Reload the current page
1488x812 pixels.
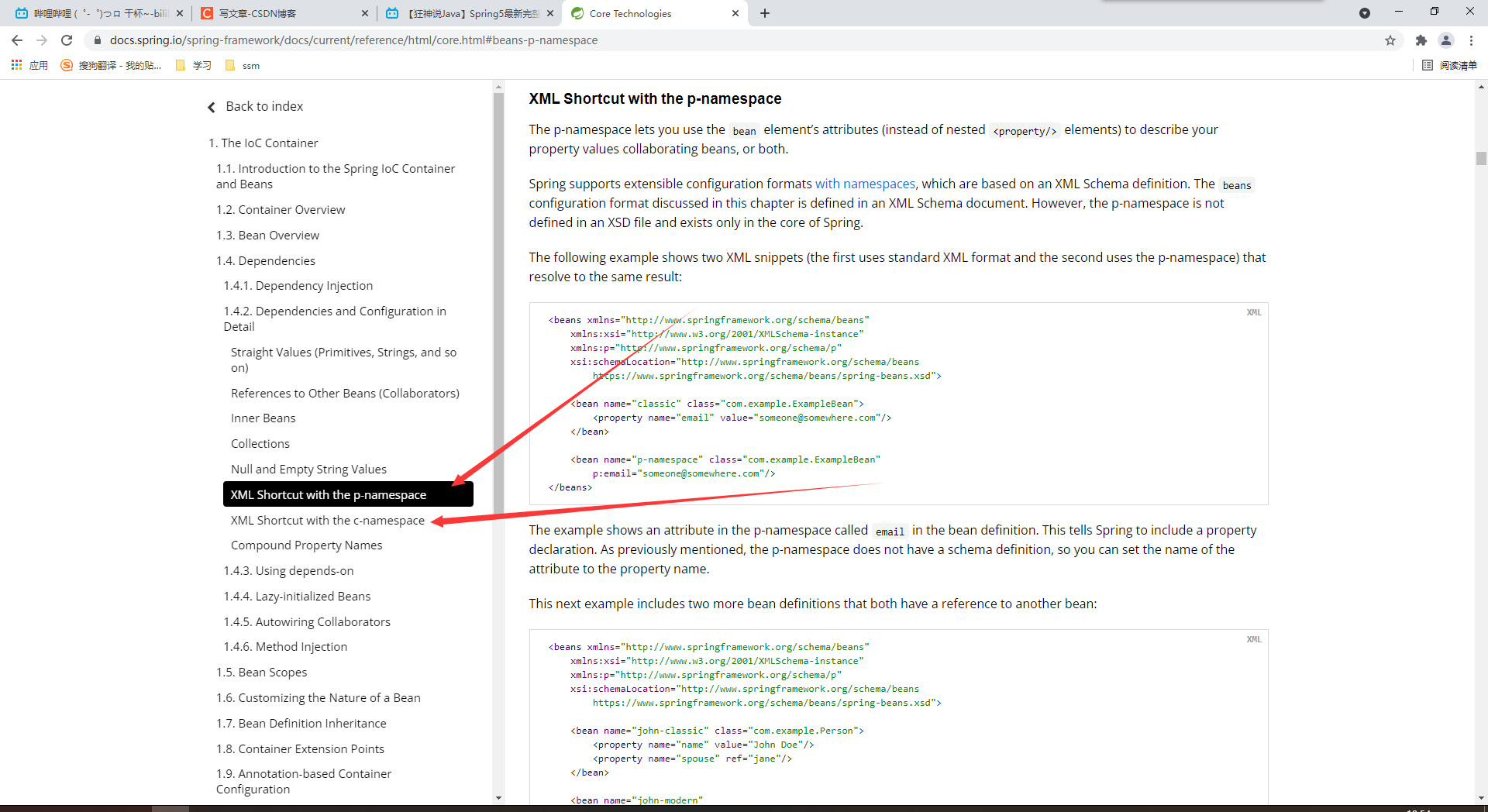coord(67,40)
